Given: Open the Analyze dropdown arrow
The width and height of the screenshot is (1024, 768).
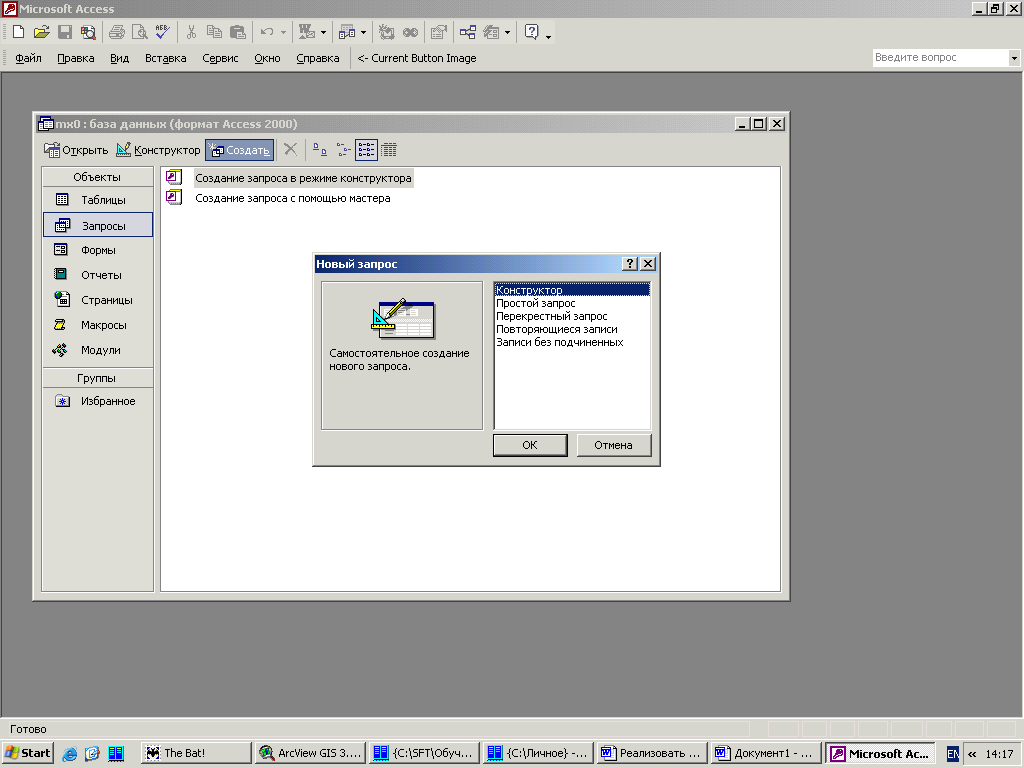Looking at the screenshot, I should point(363,32).
